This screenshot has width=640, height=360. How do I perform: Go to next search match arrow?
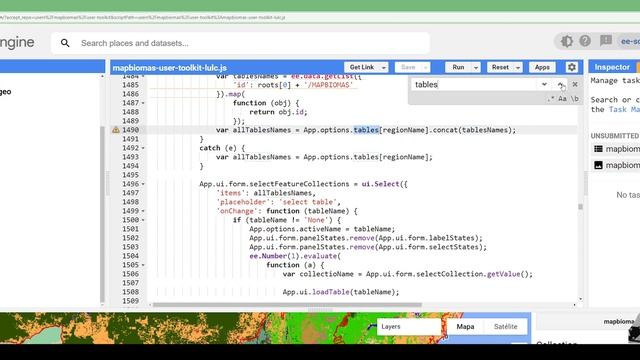[544, 84]
